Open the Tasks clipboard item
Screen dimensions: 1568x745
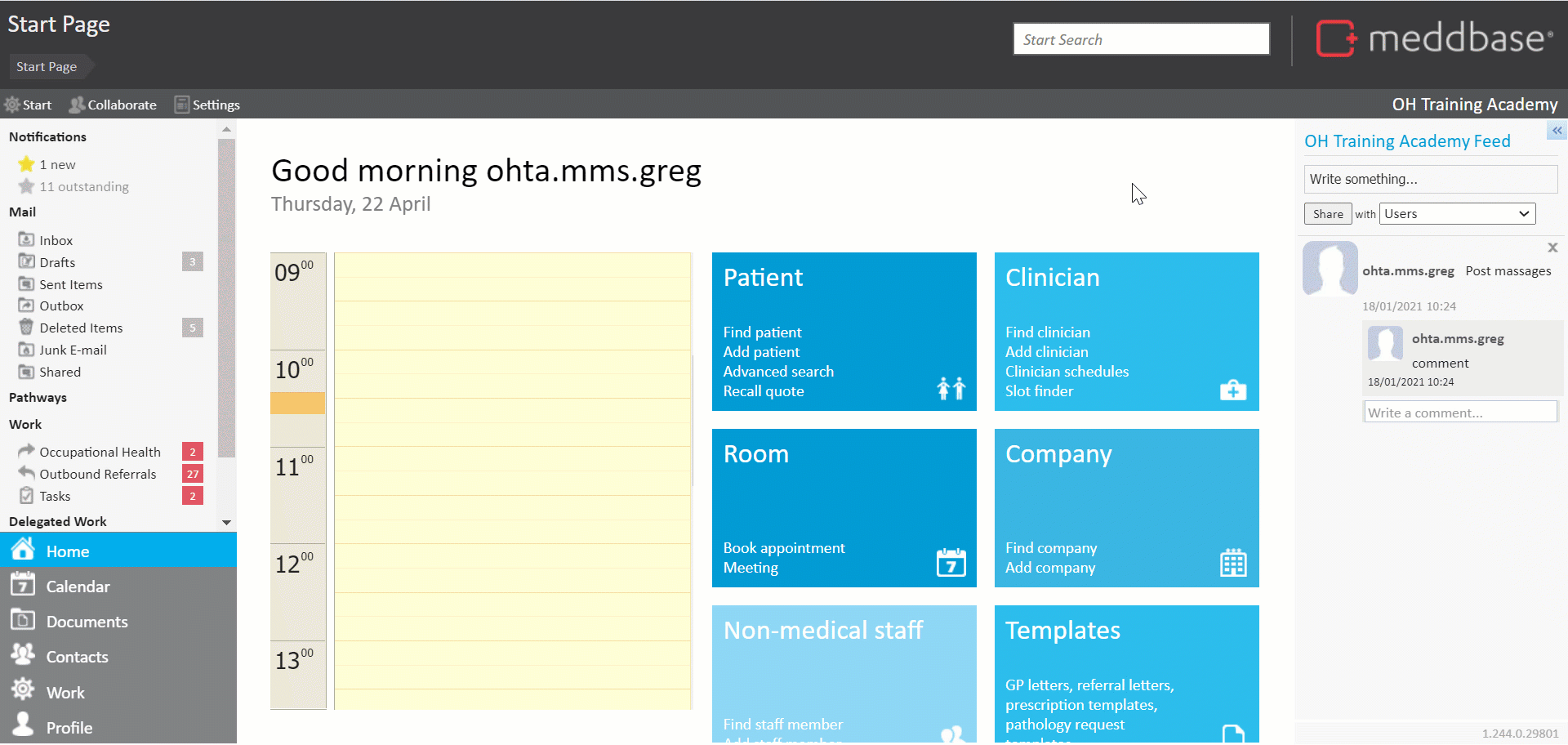[55, 496]
